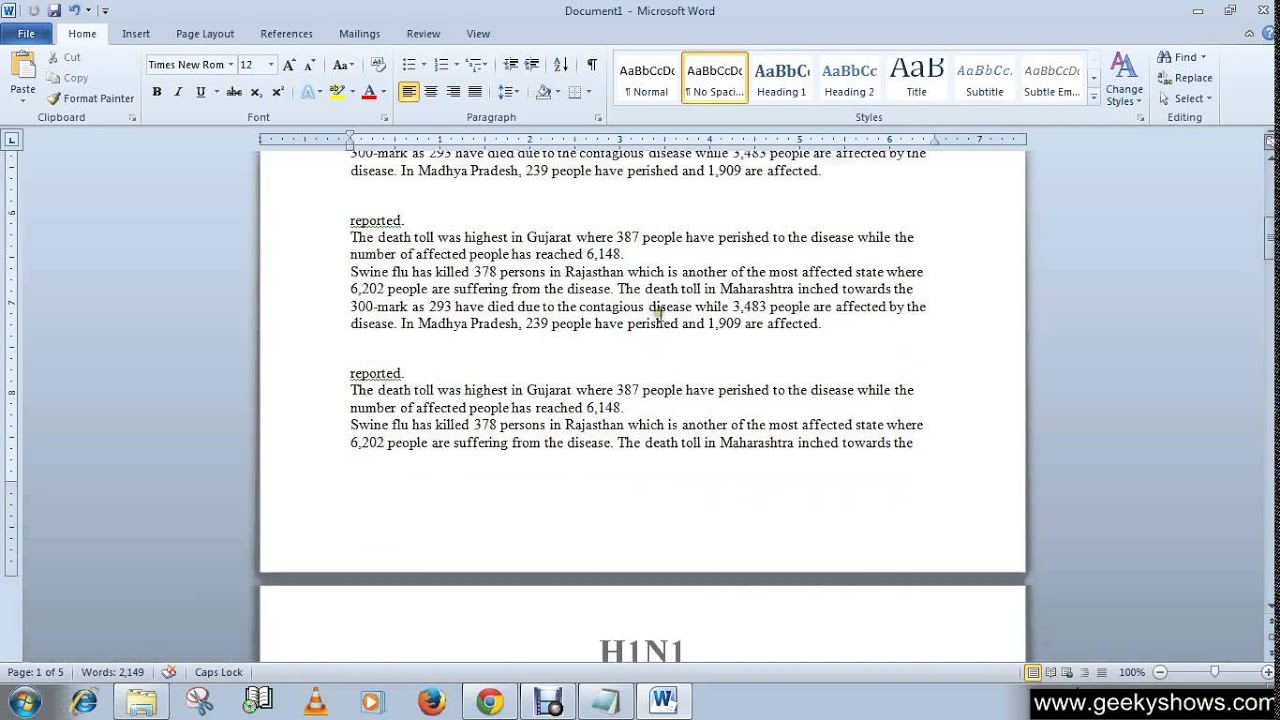Image resolution: width=1280 pixels, height=720 pixels.
Task: Apply yellow text highlight color
Action: point(337,92)
